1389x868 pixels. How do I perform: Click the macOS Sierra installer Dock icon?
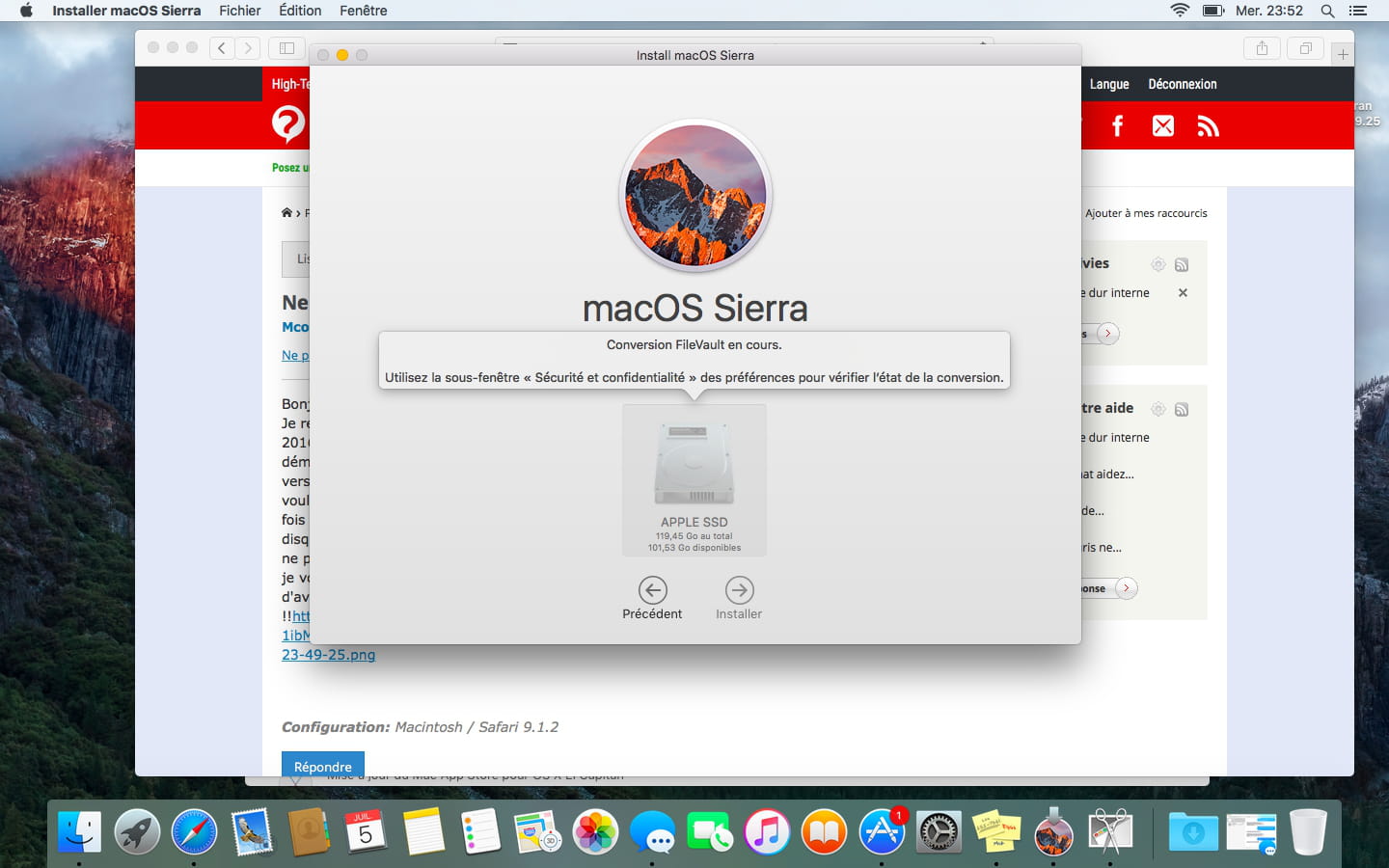(1053, 831)
